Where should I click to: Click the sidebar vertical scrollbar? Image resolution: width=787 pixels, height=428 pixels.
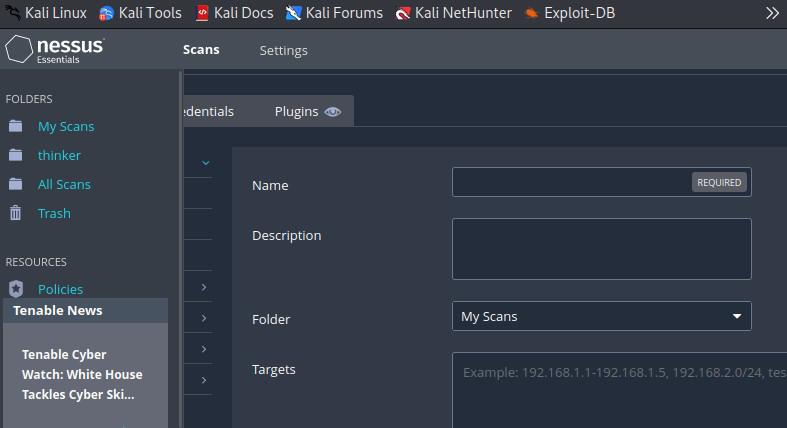coord(181,248)
